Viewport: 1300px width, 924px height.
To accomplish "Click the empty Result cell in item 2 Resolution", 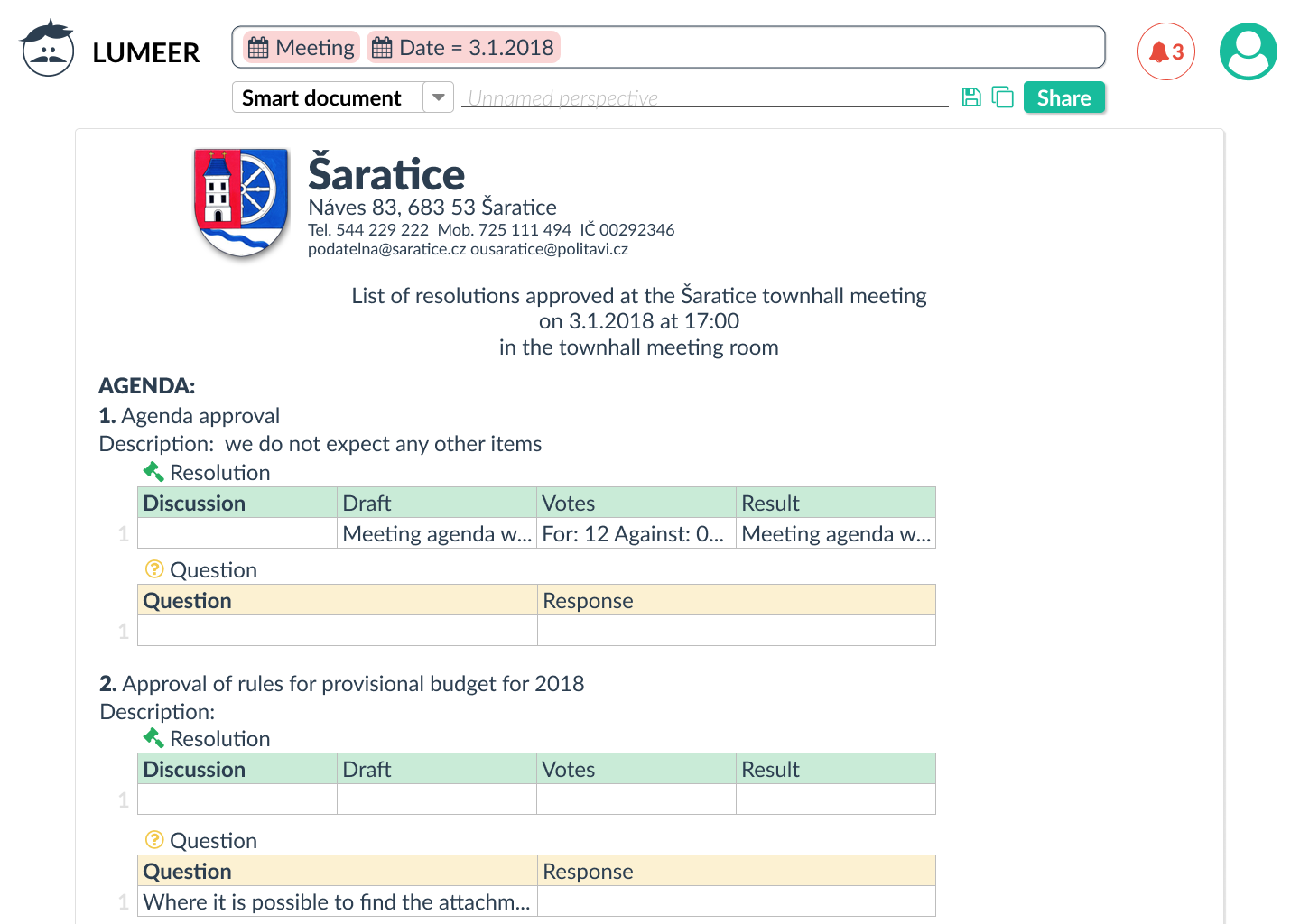I will tap(836, 799).
